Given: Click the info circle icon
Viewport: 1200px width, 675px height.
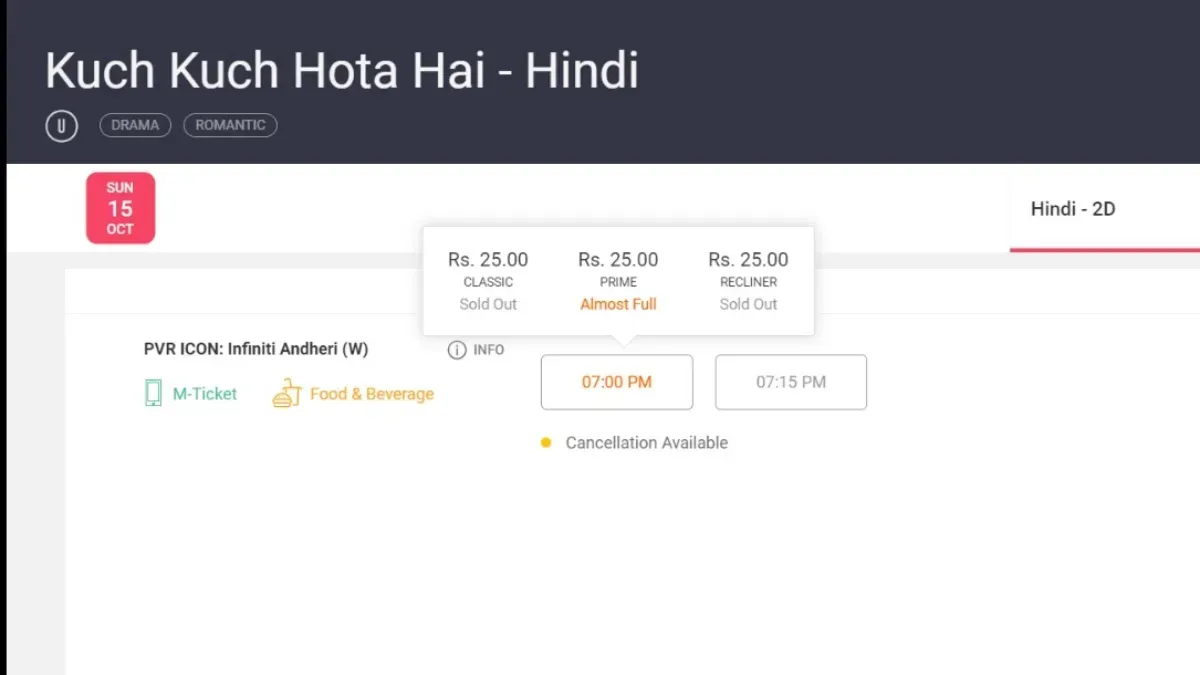Looking at the screenshot, I should (x=457, y=350).
